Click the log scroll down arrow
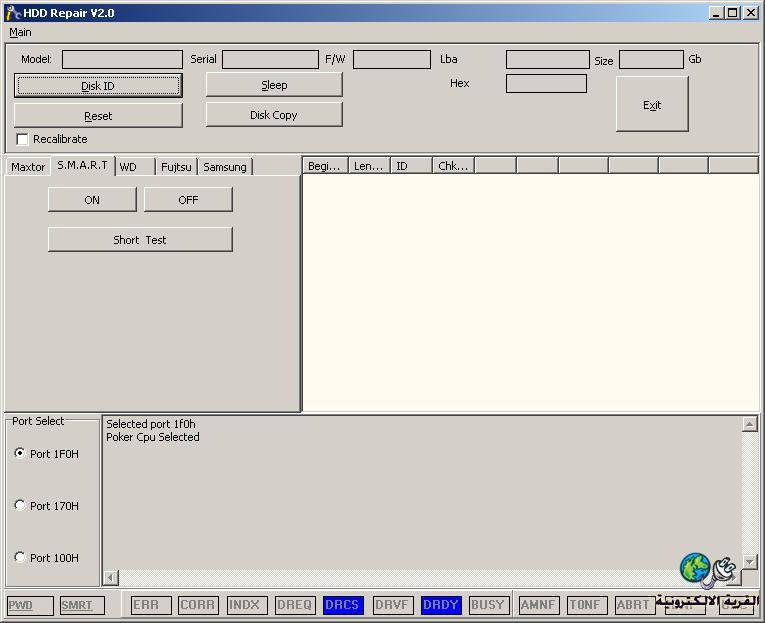 (750, 562)
